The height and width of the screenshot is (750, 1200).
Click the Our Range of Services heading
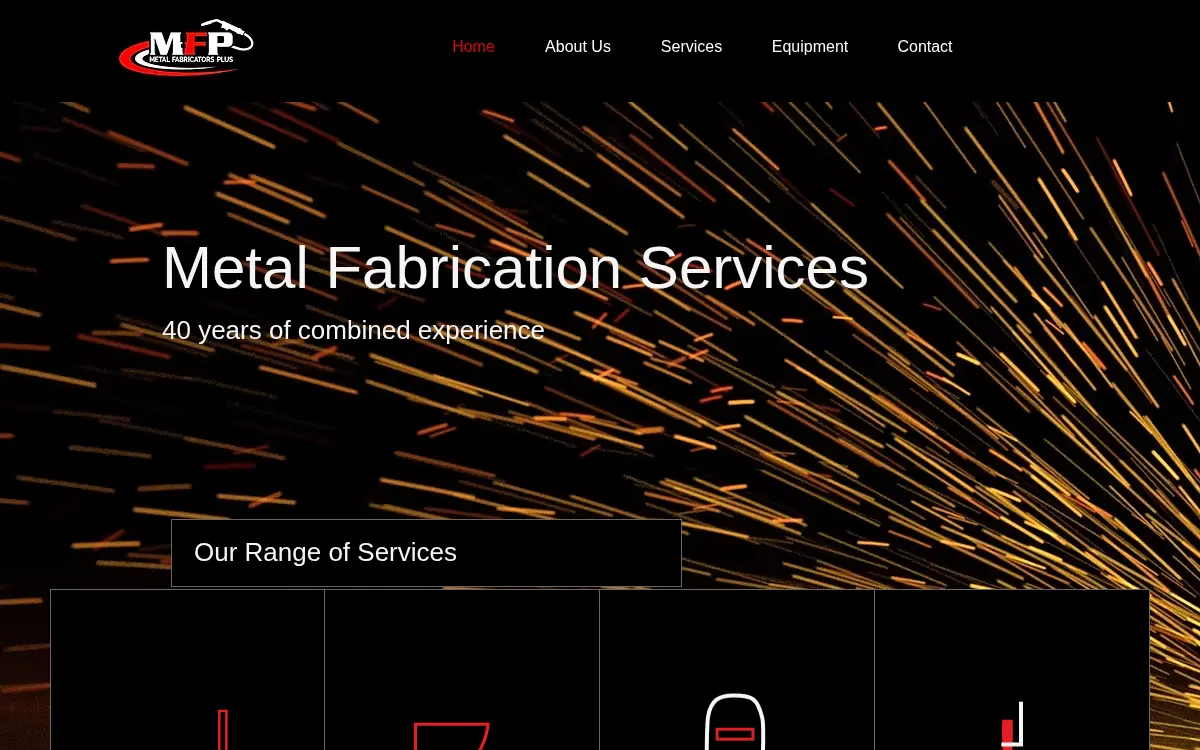click(x=325, y=552)
